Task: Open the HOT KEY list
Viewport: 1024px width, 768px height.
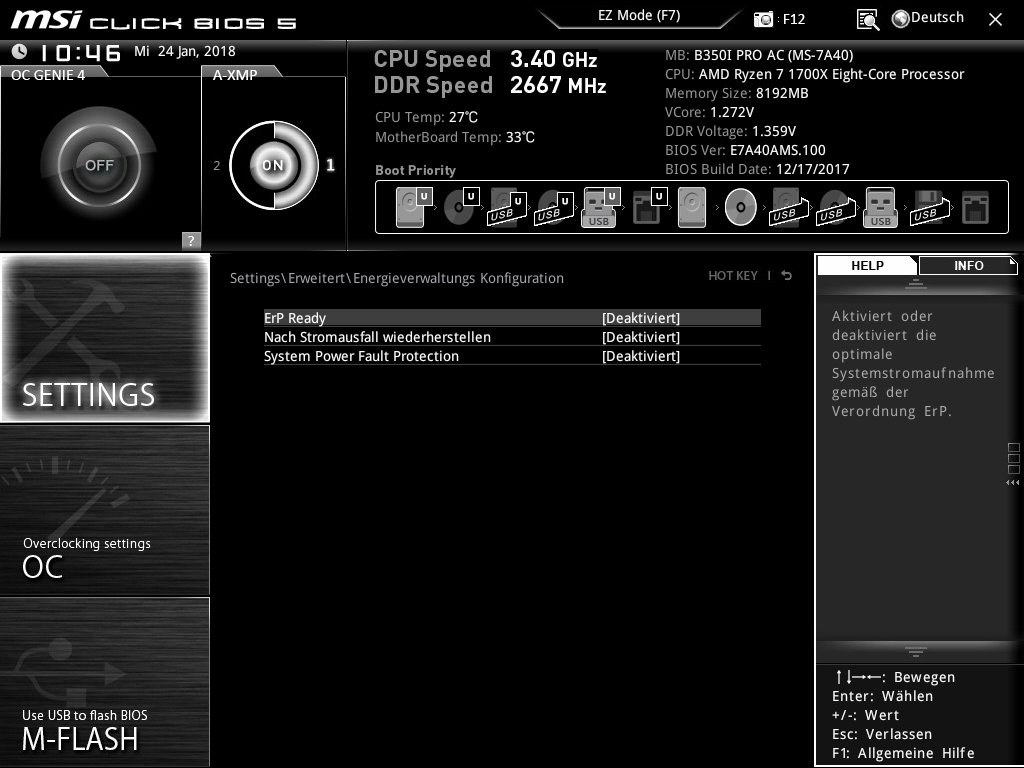Action: 733,276
